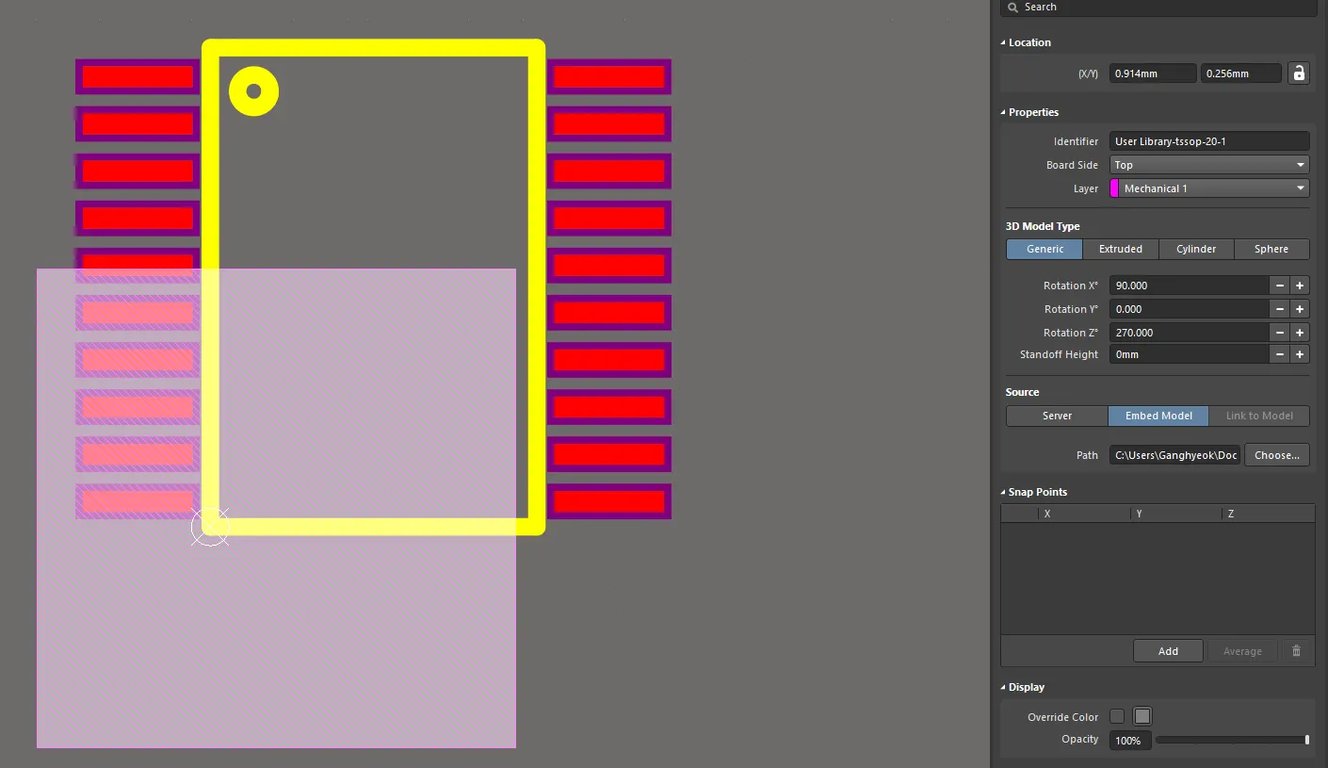1328x768 pixels.
Task: Click Add to create a snap point
Action: tap(1168, 651)
